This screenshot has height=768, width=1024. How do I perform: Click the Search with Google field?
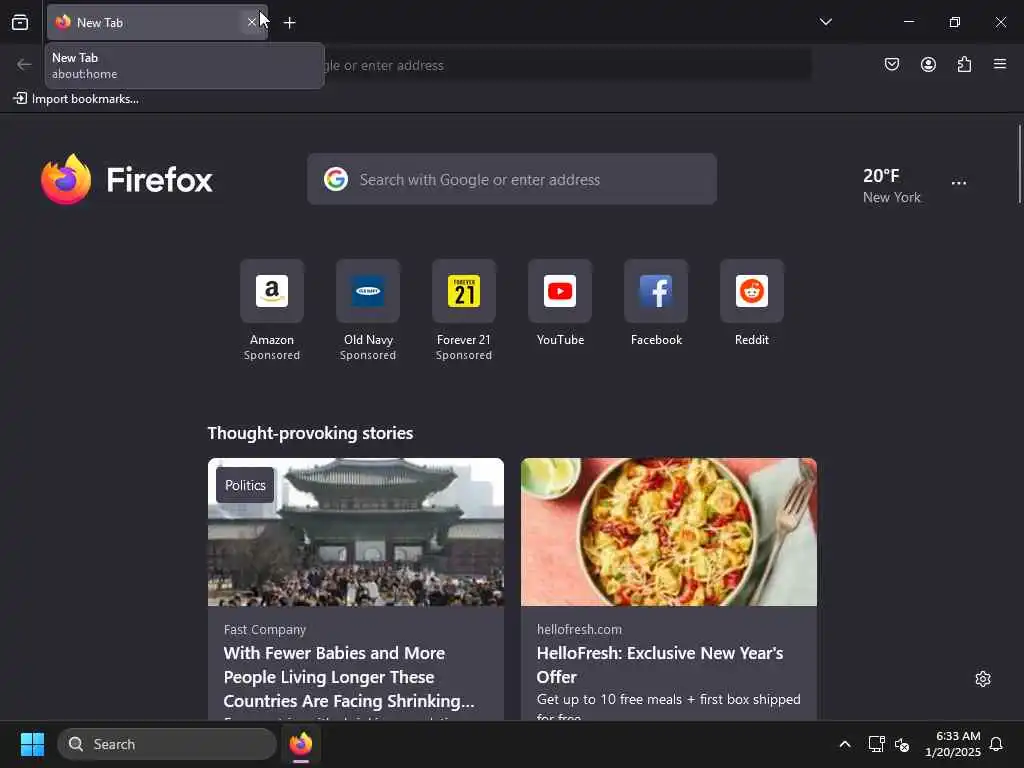pyautogui.click(x=512, y=179)
